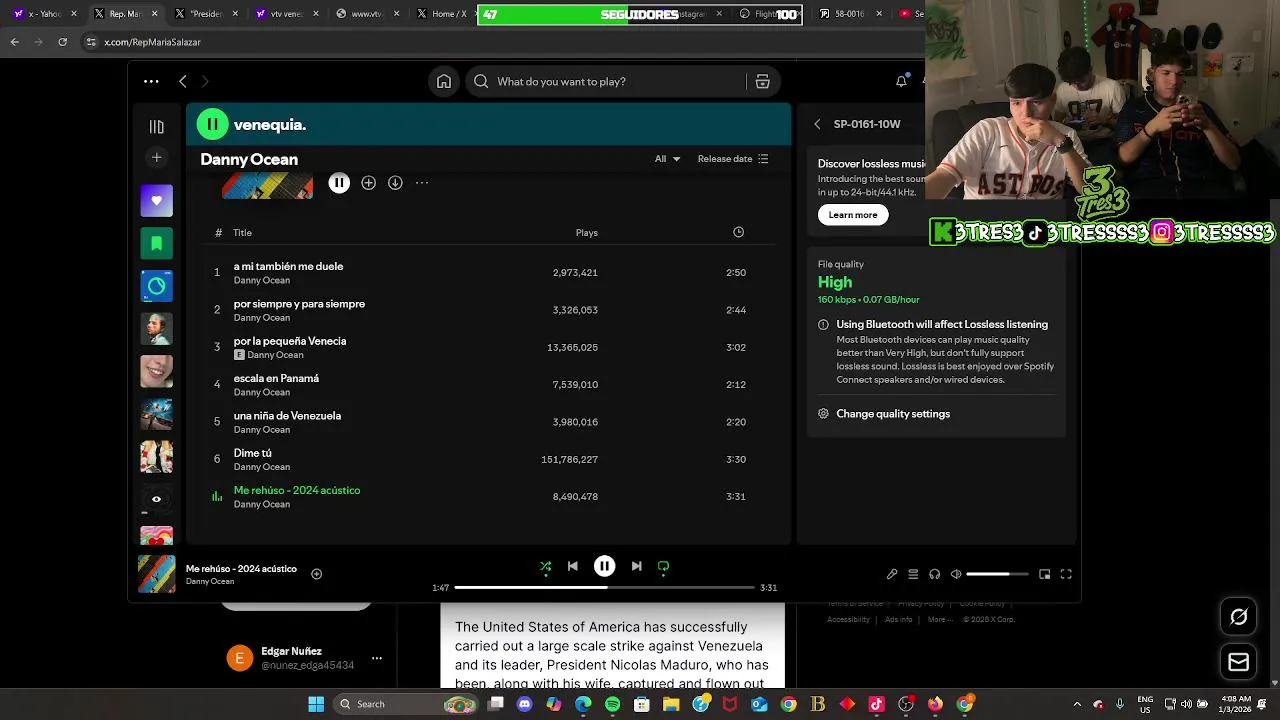
Task: Open Spotify from the taskbar
Action: click(x=613, y=704)
